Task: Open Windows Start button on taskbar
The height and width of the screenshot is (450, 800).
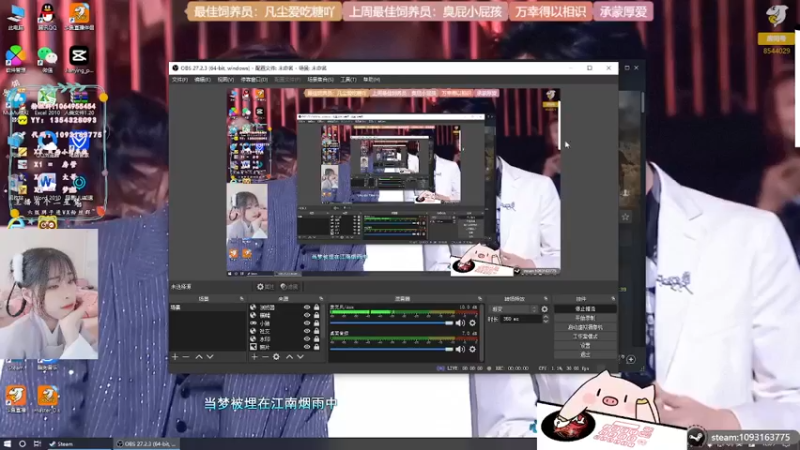Action: tap(8, 444)
